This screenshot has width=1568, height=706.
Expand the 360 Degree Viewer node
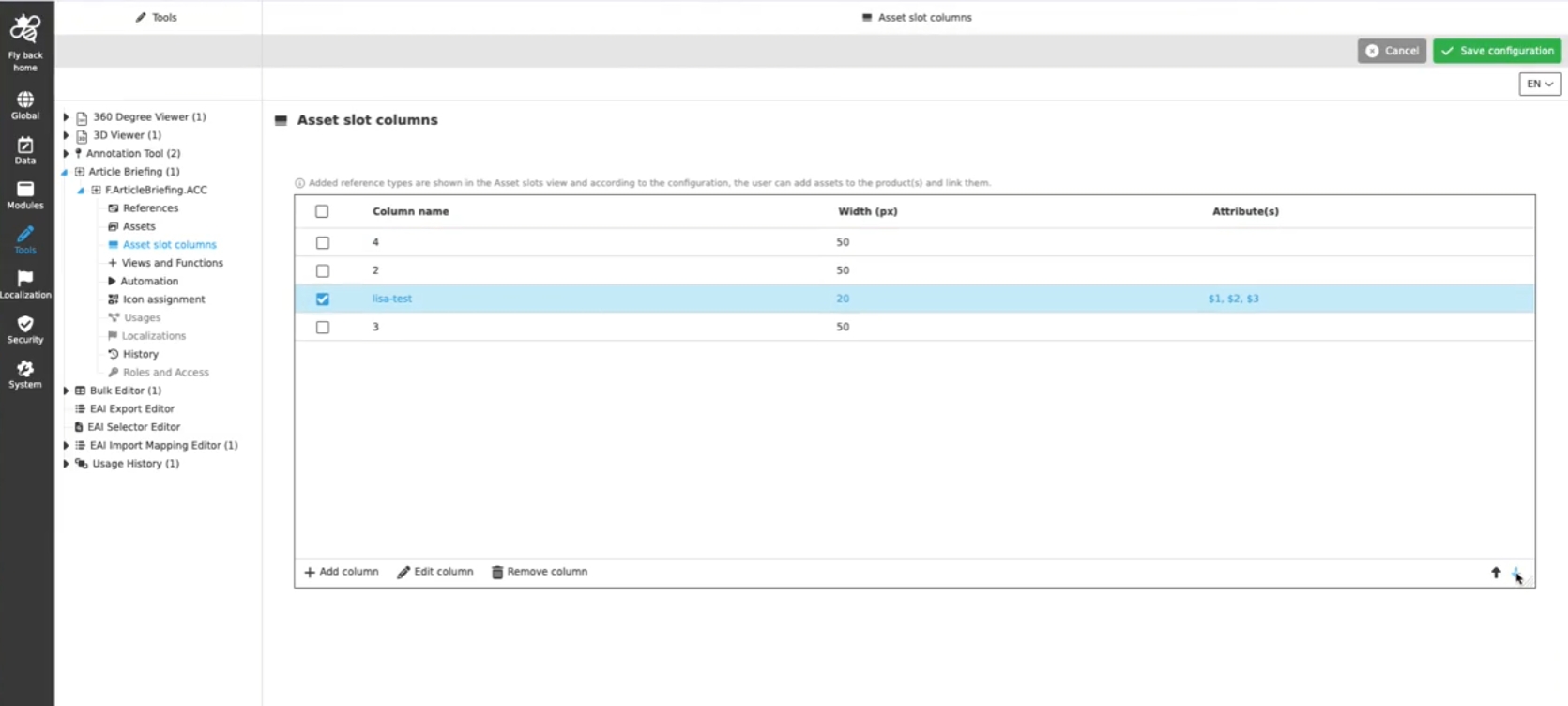[x=66, y=117]
